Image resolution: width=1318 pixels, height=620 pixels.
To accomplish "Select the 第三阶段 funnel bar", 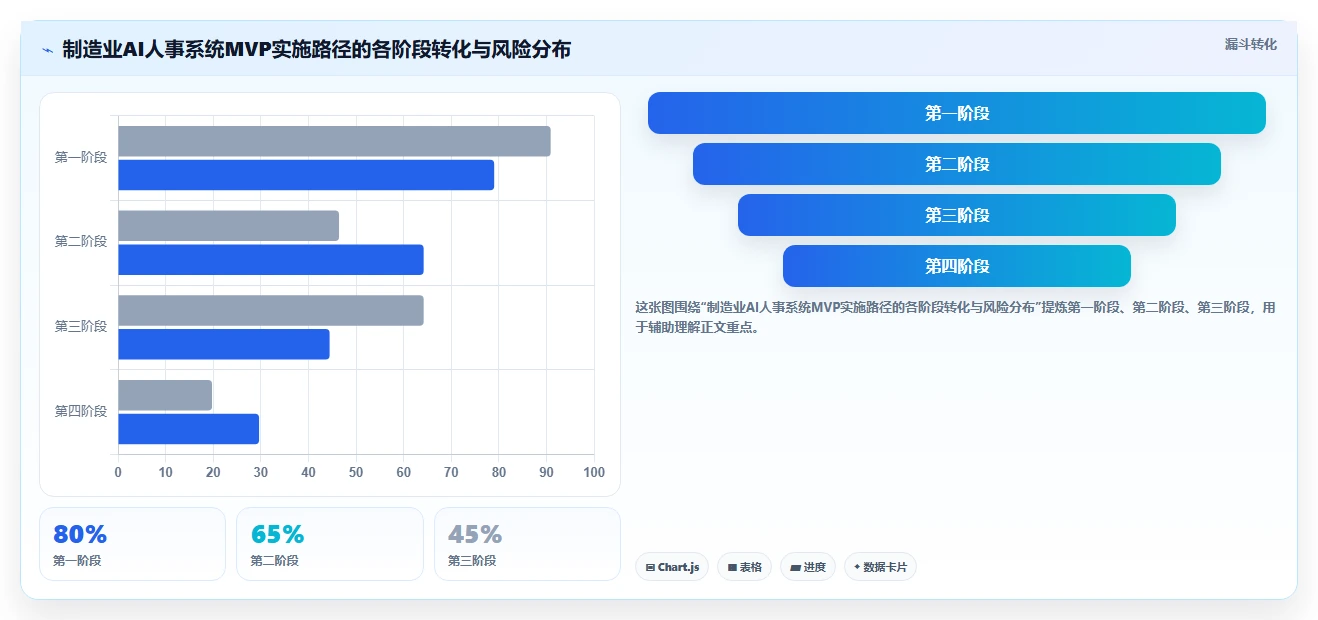I will point(957,215).
